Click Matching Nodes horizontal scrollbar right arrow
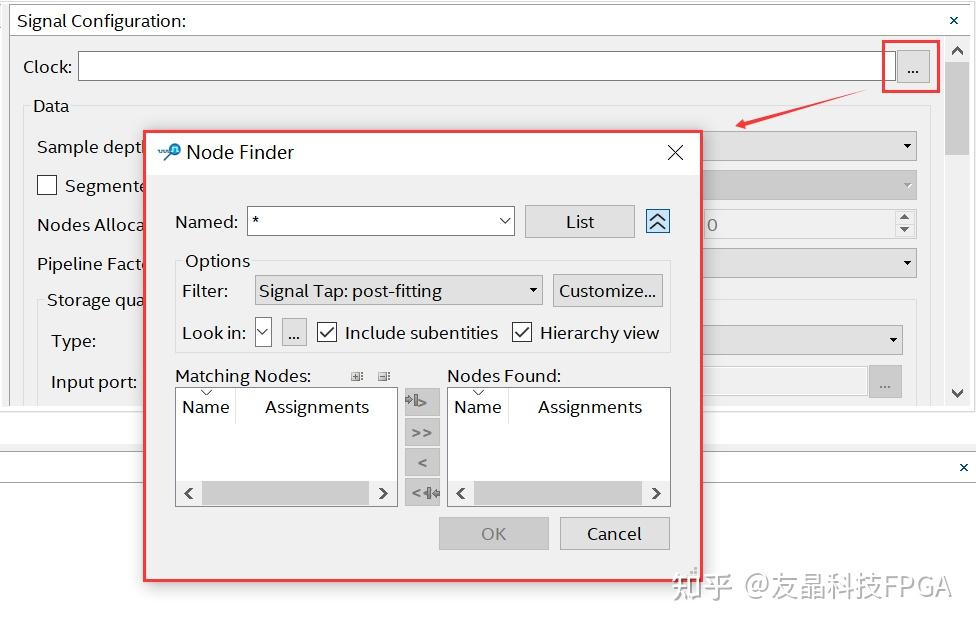976x626 pixels. (x=383, y=493)
